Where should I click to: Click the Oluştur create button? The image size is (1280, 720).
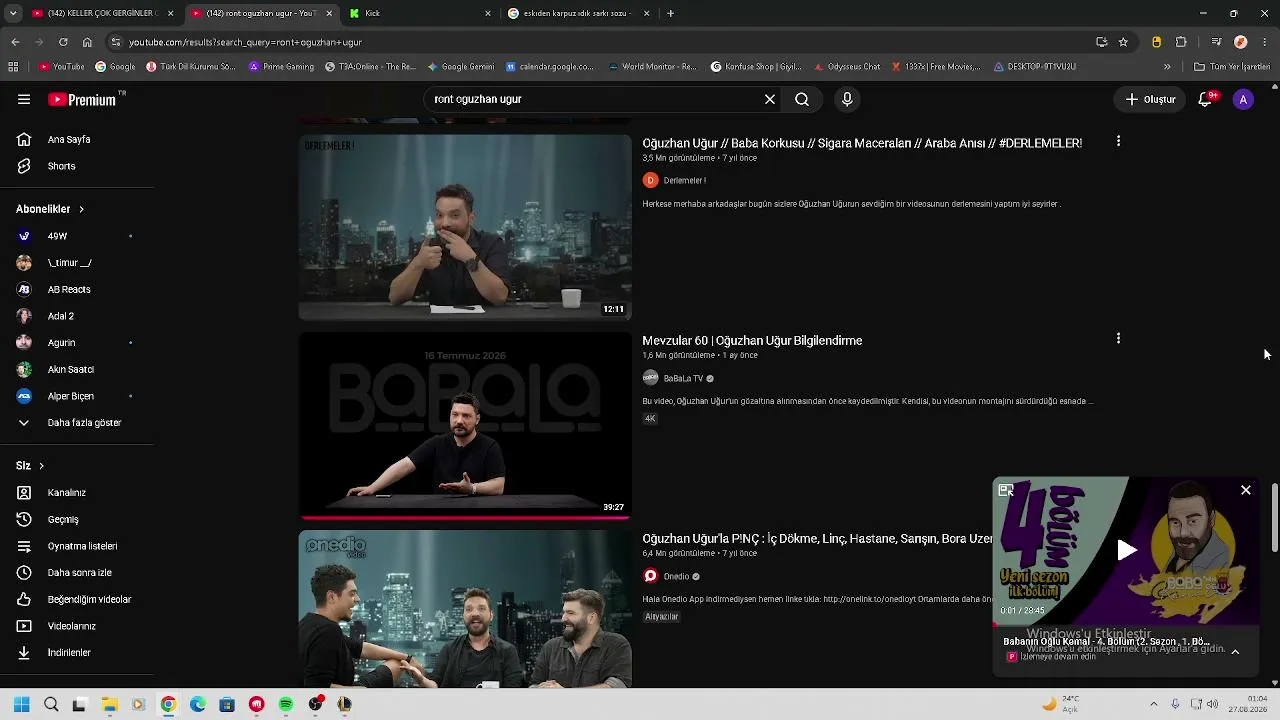click(x=1150, y=100)
